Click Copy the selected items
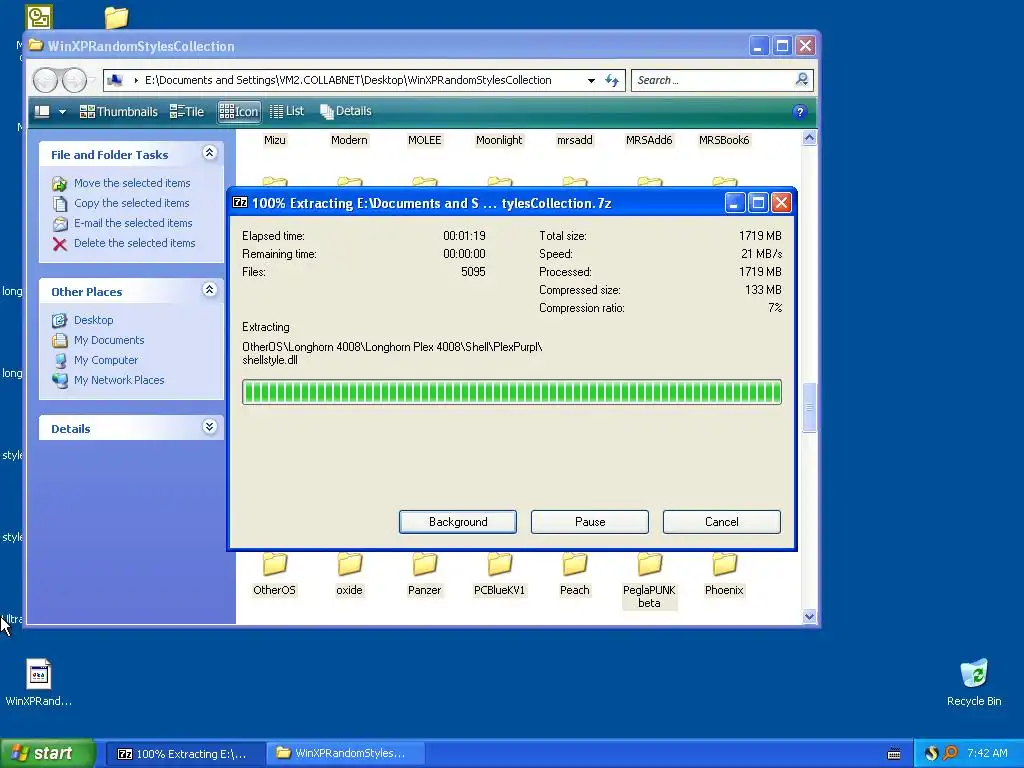Screen dimensions: 1024x768 pos(131,203)
